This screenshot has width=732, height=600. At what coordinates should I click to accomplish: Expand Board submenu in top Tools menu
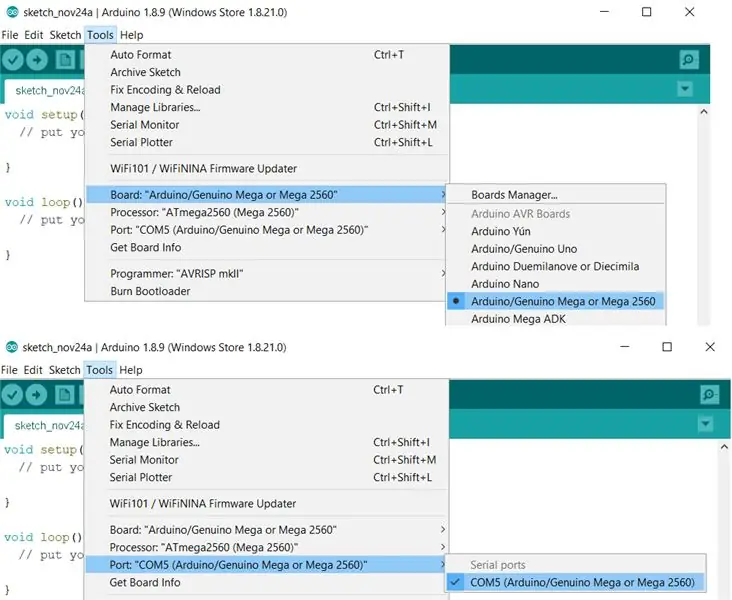(267, 195)
